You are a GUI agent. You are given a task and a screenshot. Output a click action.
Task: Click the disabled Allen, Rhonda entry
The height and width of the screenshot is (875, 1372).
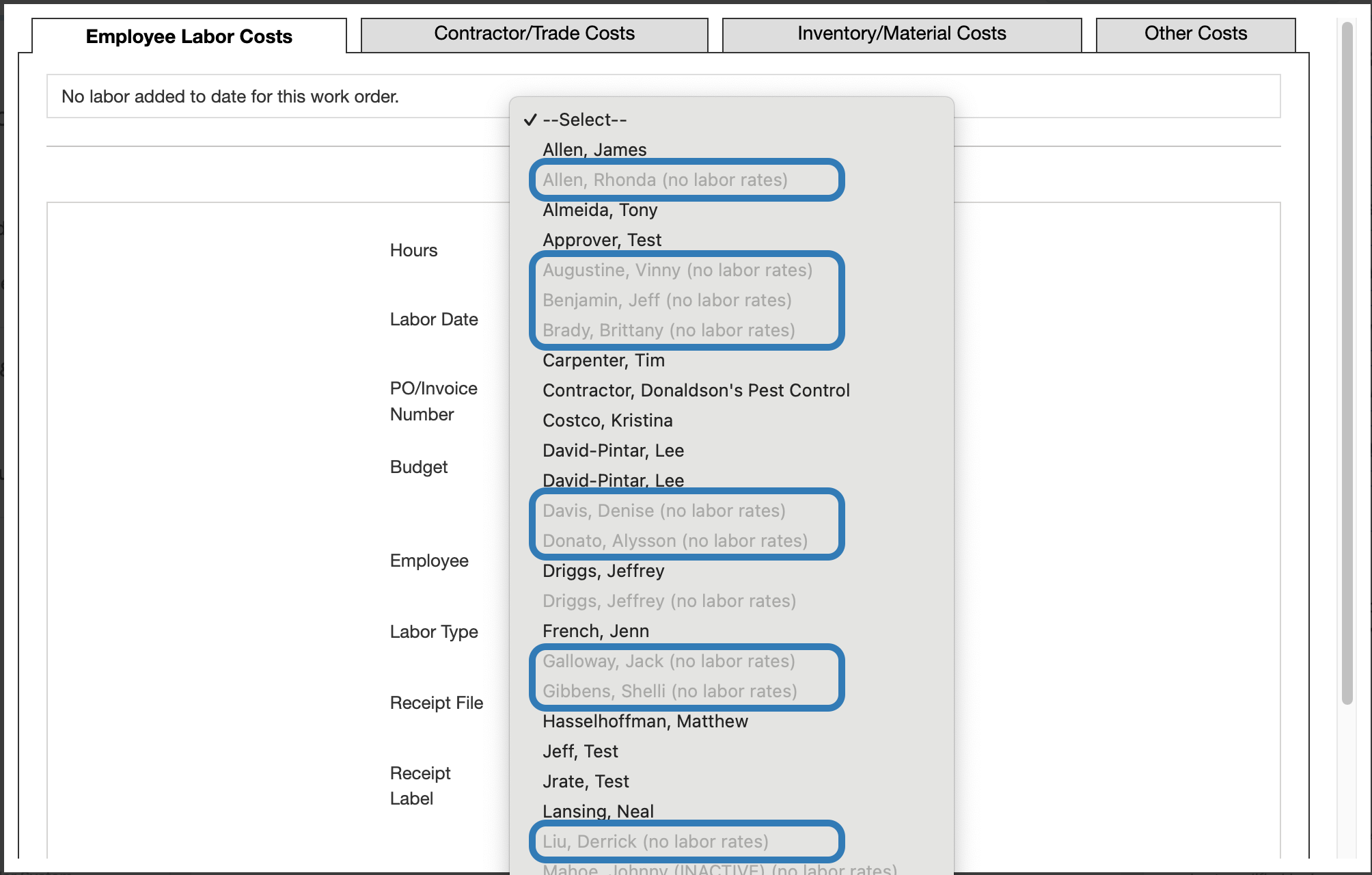(x=665, y=180)
